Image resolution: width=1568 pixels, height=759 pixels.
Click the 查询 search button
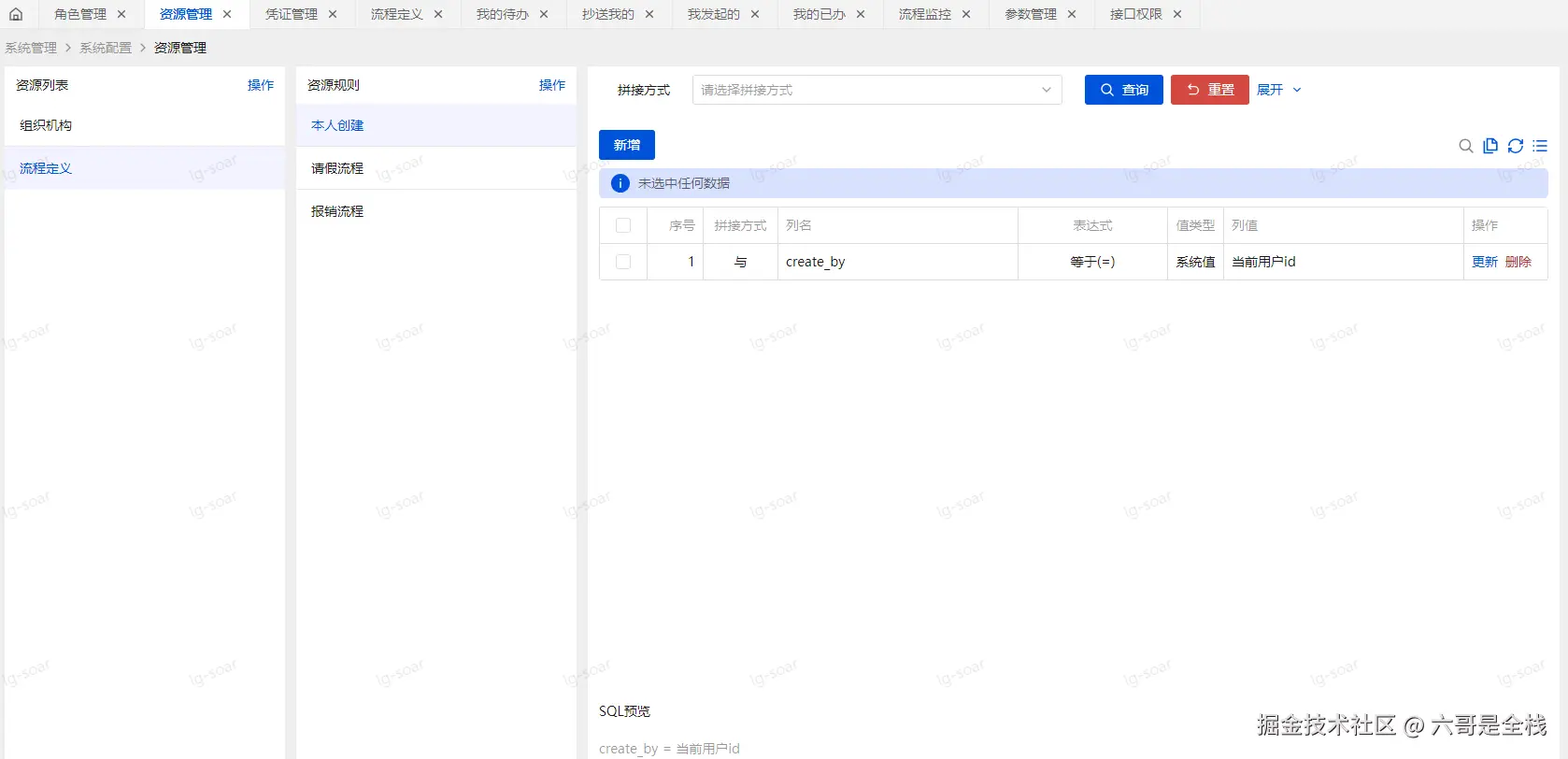pos(1124,90)
